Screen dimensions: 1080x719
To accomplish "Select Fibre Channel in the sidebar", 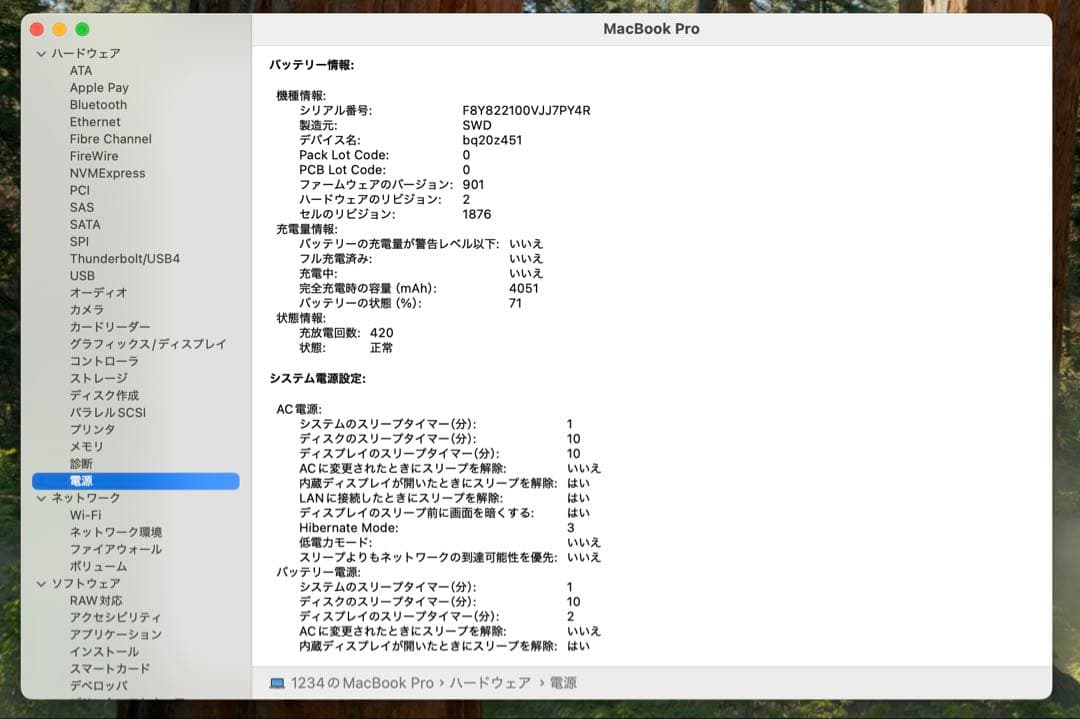I will point(110,139).
